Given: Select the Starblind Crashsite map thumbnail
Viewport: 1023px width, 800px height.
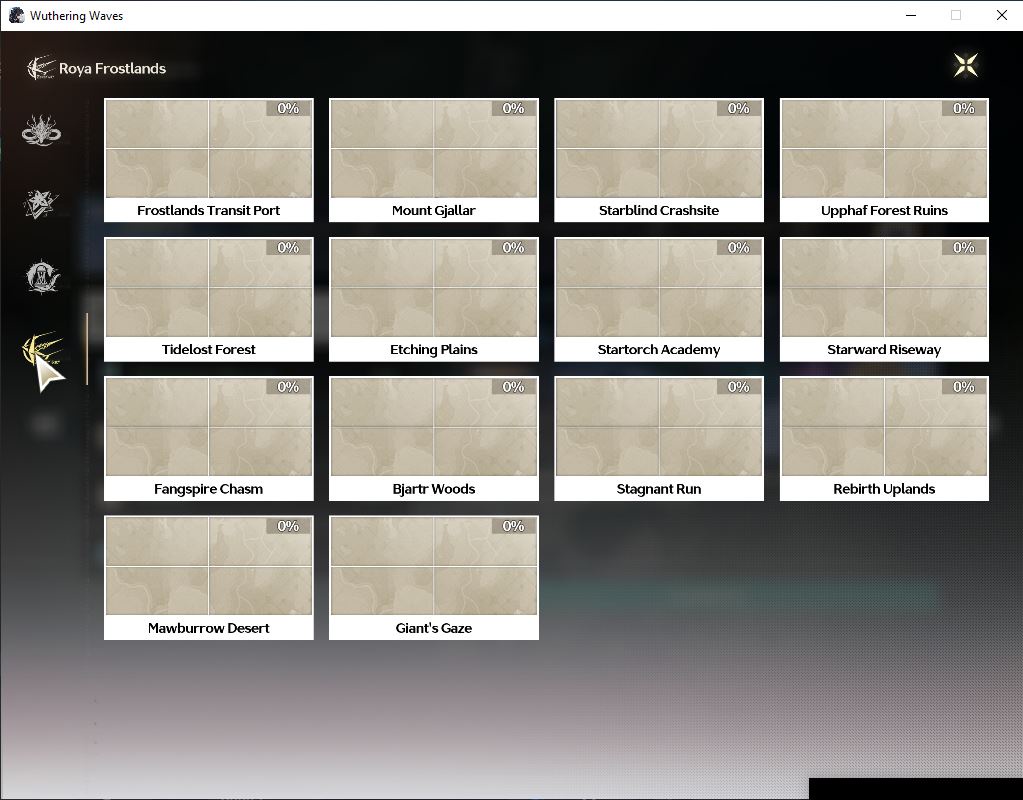Looking at the screenshot, I should click(x=659, y=149).
